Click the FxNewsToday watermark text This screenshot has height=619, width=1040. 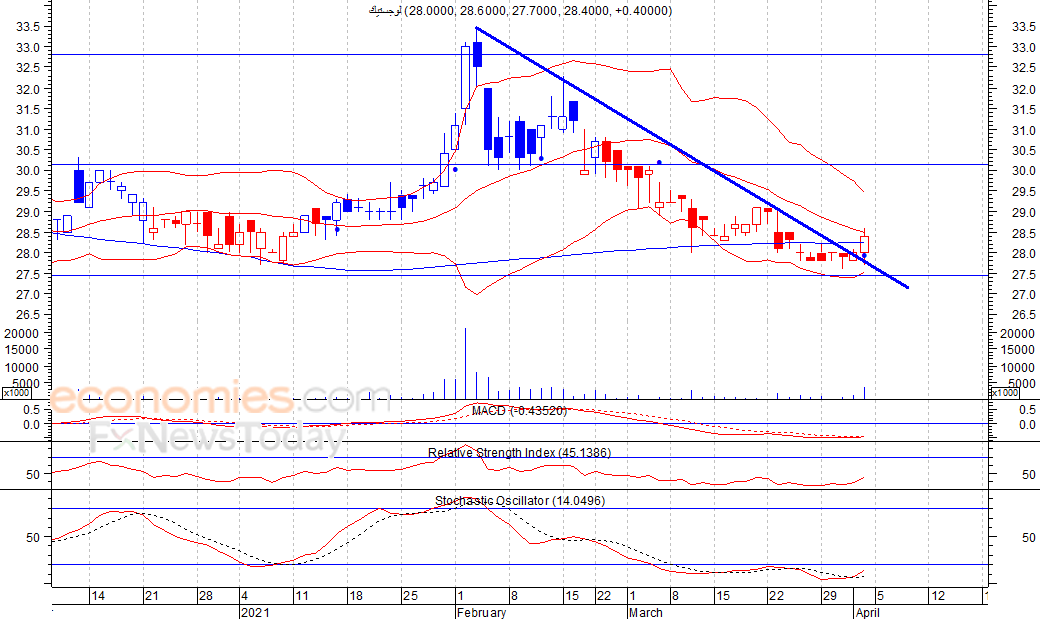tap(217, 437)
